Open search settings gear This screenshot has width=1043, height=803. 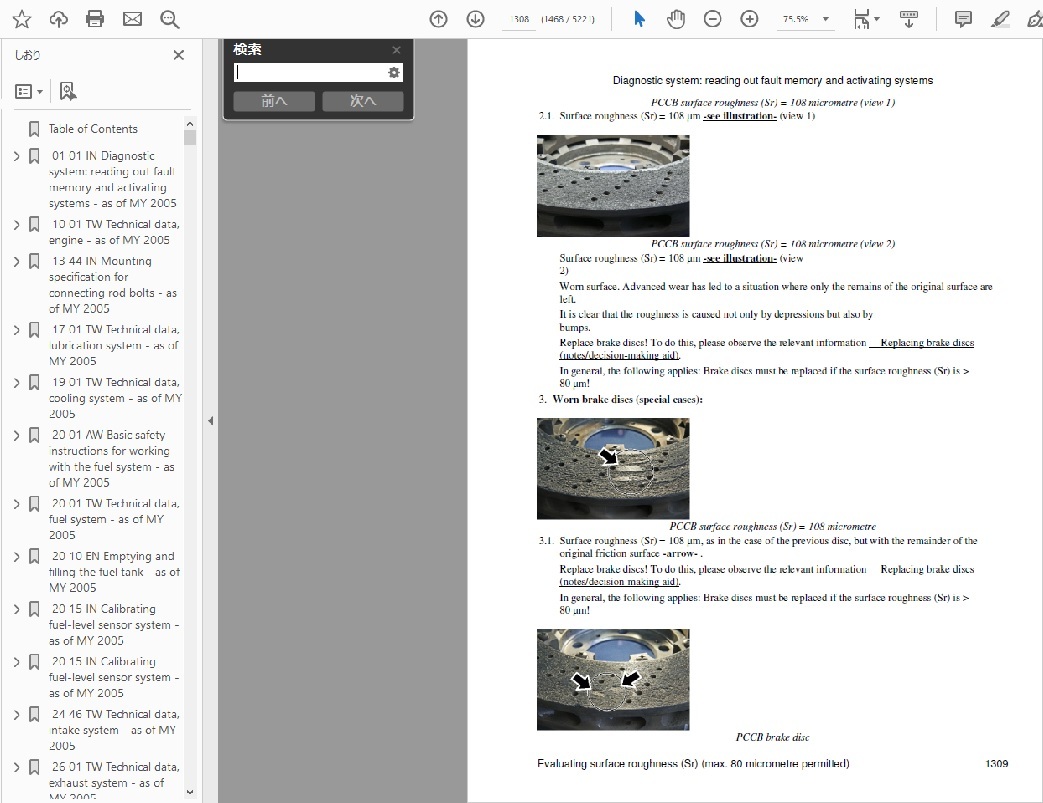point(394,73)
